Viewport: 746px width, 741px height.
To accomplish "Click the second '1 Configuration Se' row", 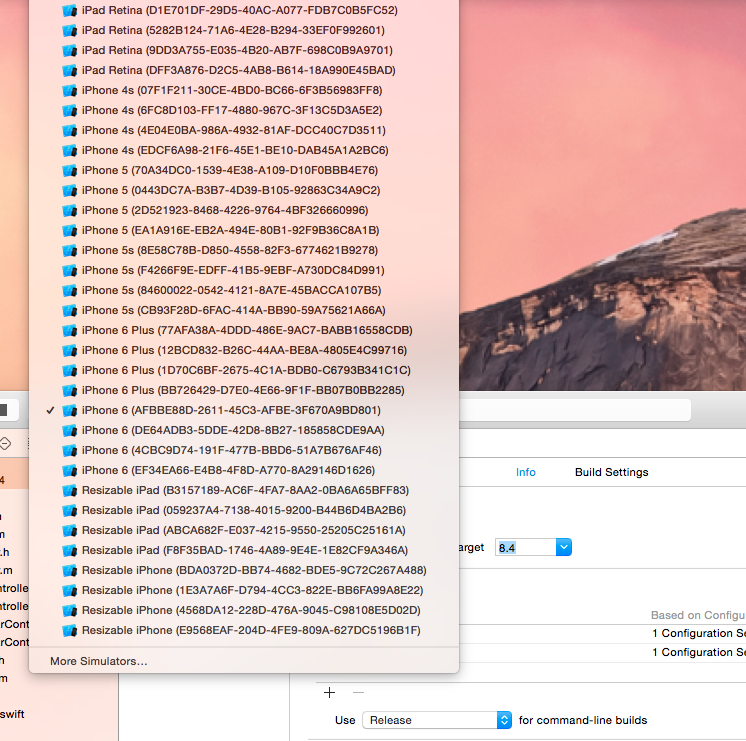I will pyautogui.click(x=698, y=652).
